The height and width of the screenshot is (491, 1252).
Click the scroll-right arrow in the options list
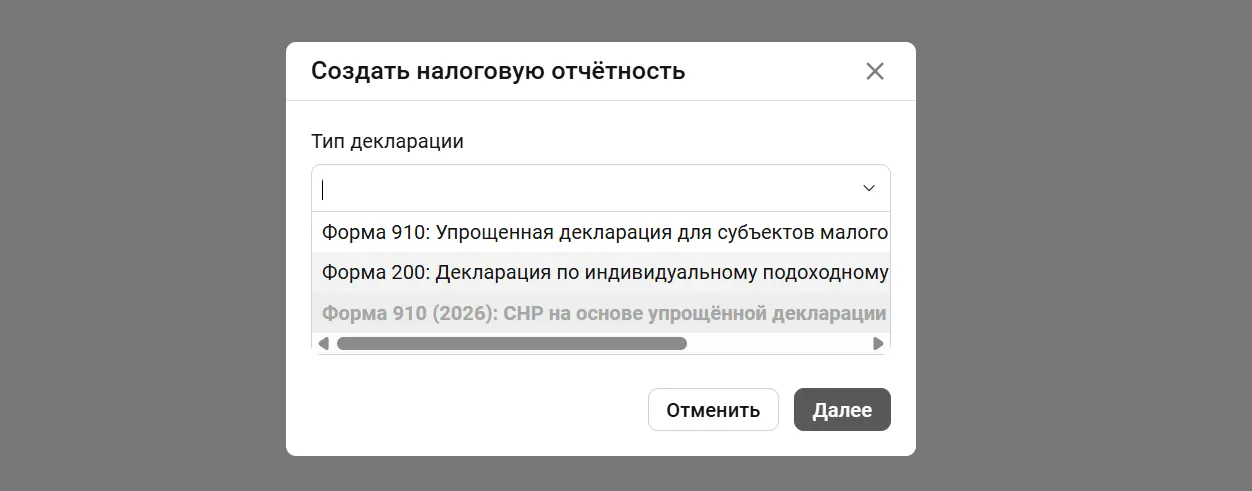[878, 343]
